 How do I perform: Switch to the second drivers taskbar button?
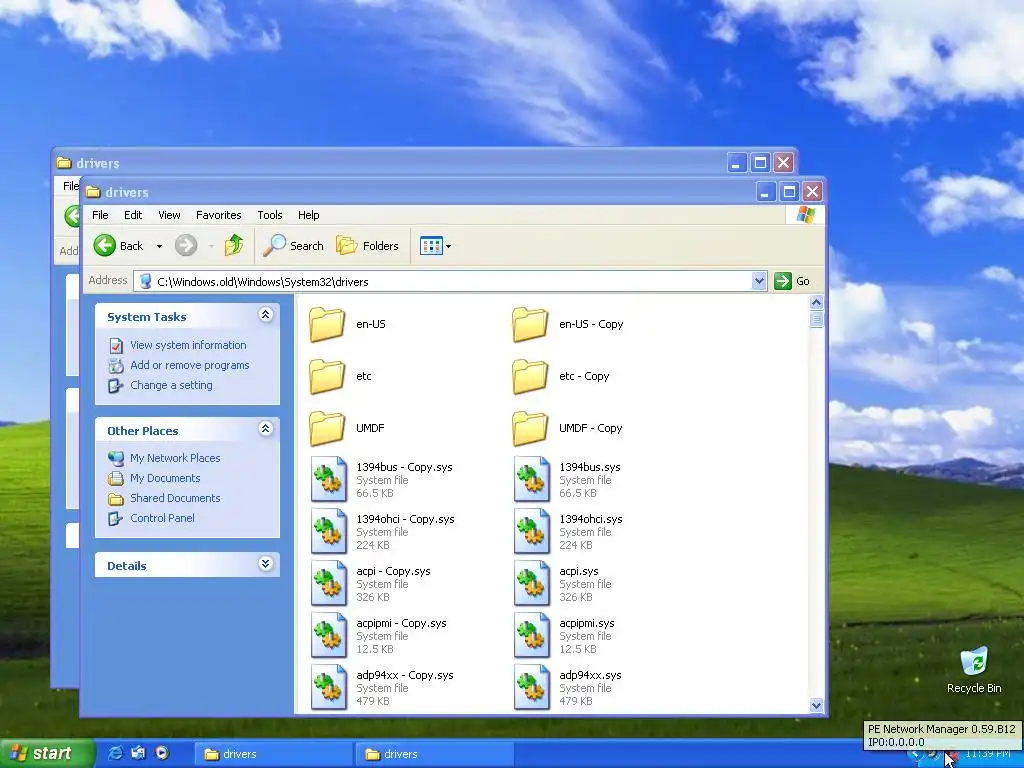[434, 754]
